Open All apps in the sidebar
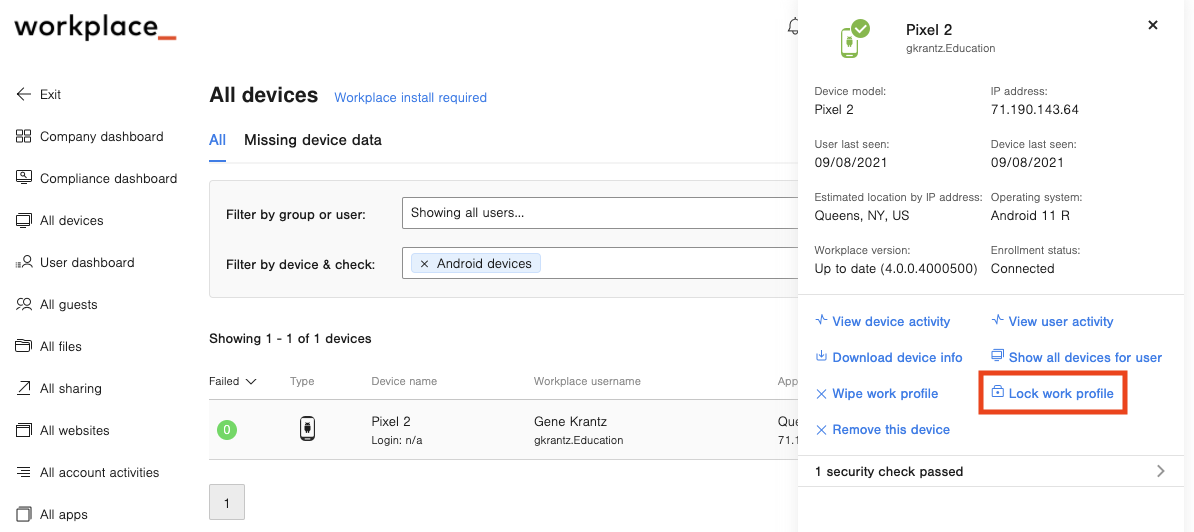Viewport: 1194px width, 532px height. 64,514
